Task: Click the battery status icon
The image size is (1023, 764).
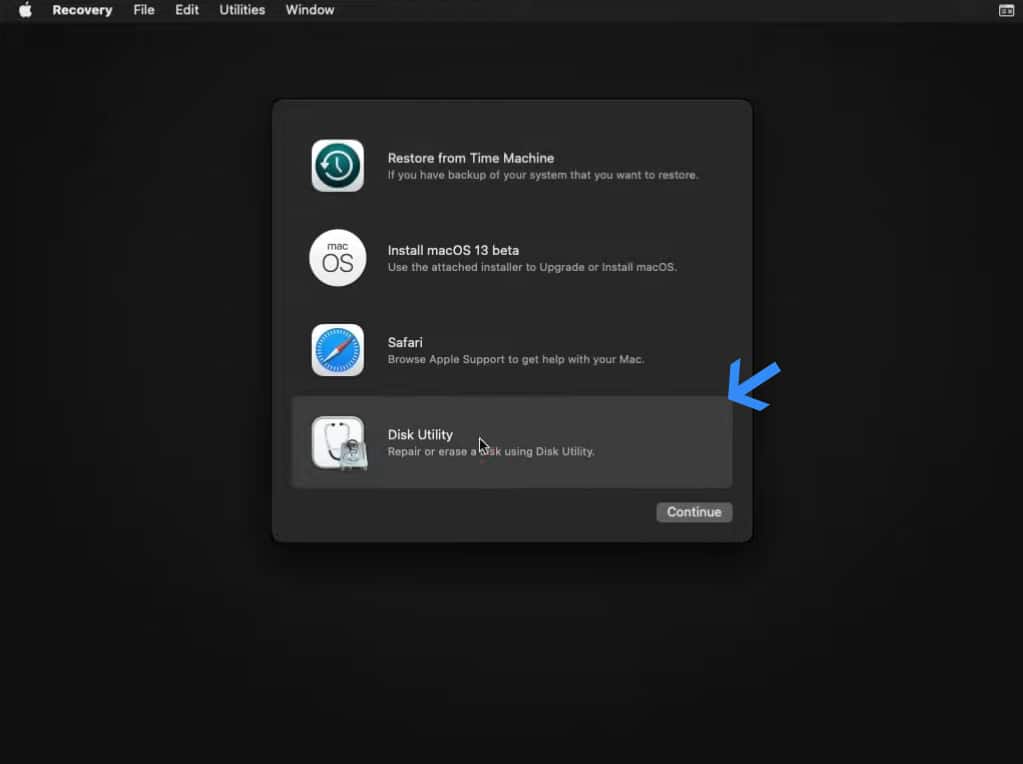Action: (1006, 10)
